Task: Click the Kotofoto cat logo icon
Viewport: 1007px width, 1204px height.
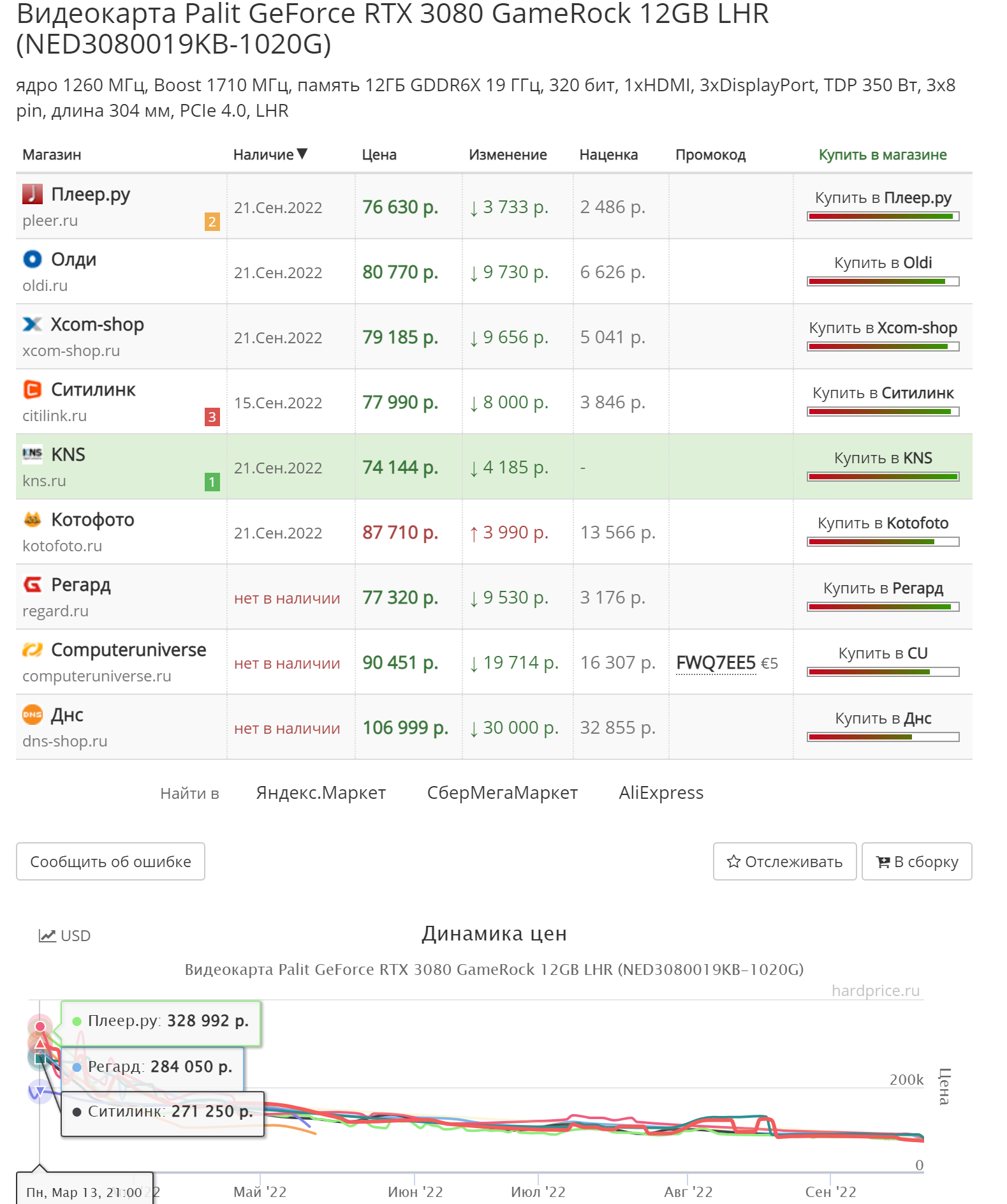Action: (33, 519)
